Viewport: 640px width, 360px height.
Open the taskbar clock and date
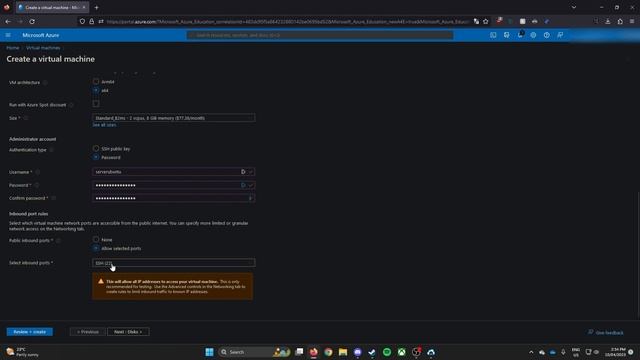coord(616,352)
